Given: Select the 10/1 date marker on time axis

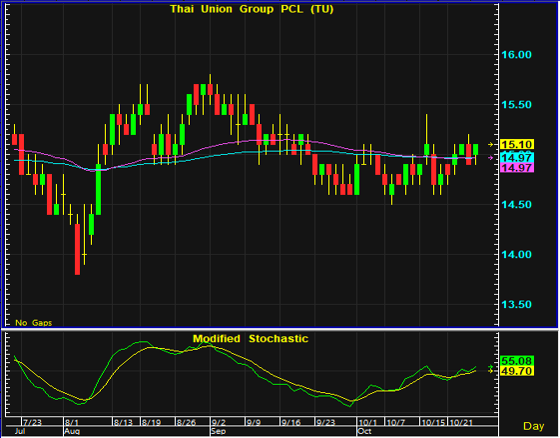Looking at the screenshot, I should [368, 423].
